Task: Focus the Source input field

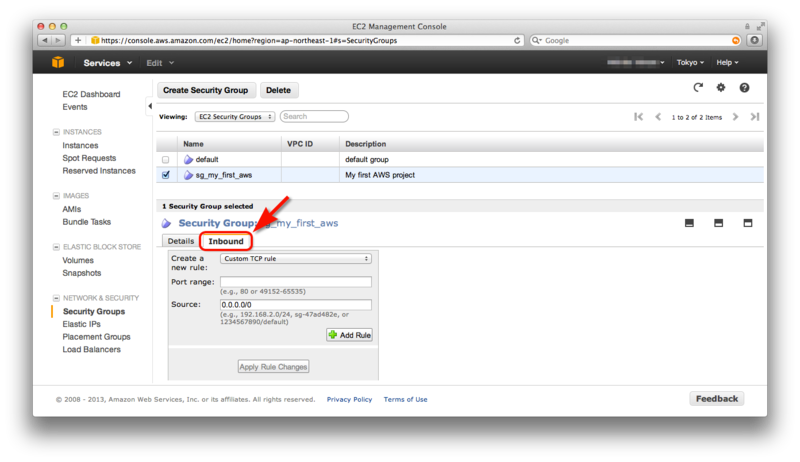Action: click(296, 304)
